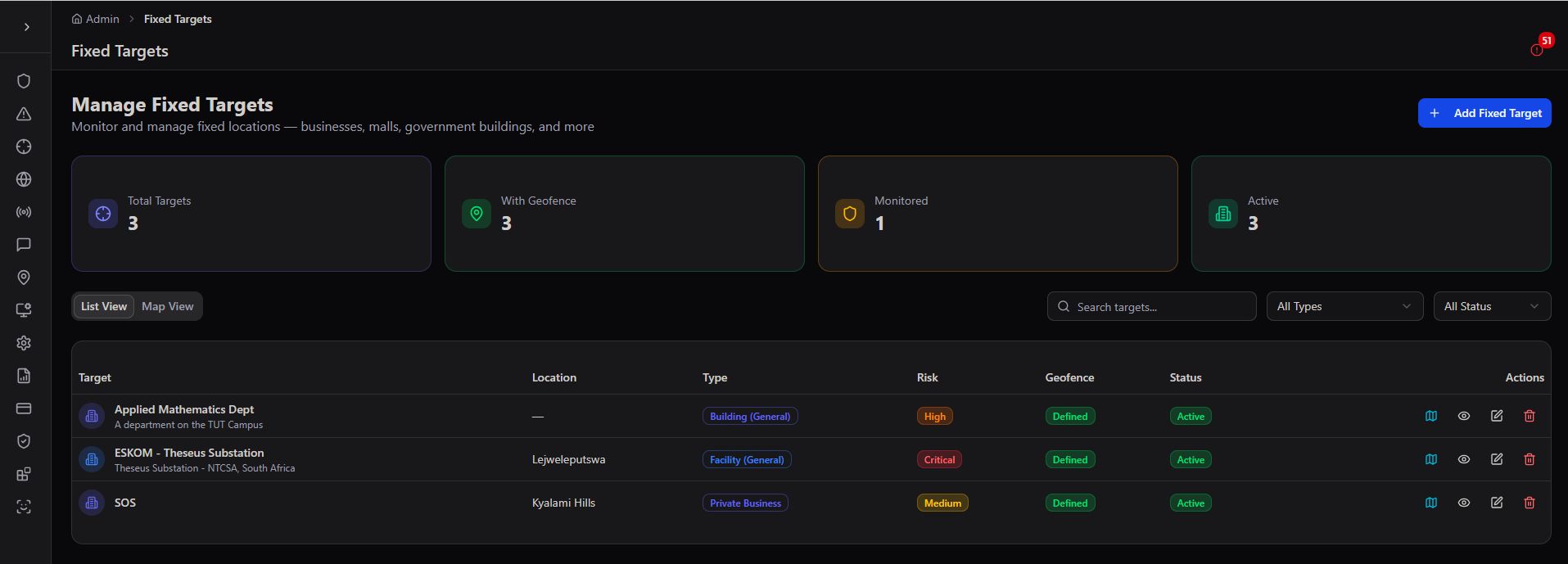Click the Geofence column header
Viewport: 1568px width, 564px height.
tap(1069, 377)
